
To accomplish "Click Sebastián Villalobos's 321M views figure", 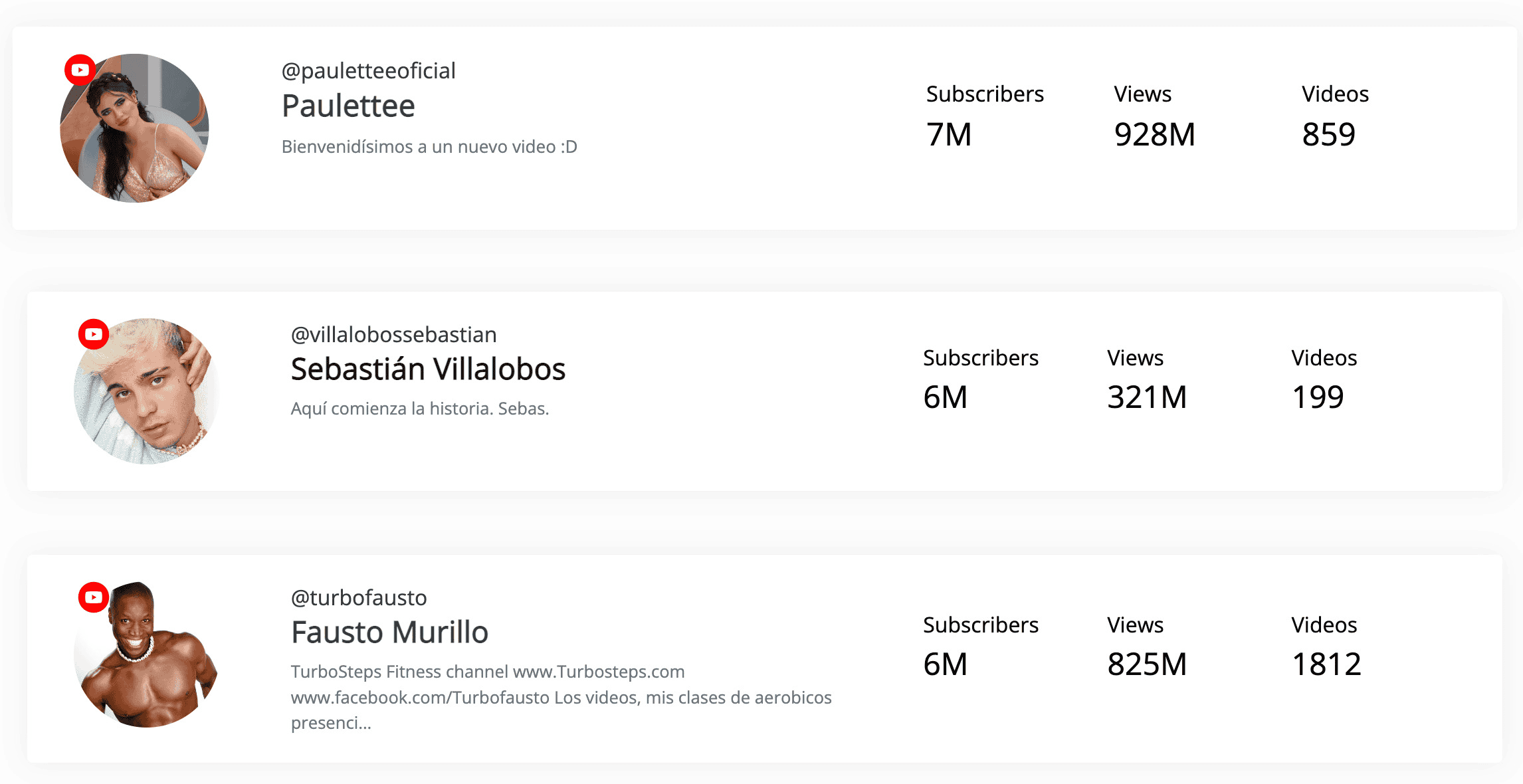I will [1147, 397].
